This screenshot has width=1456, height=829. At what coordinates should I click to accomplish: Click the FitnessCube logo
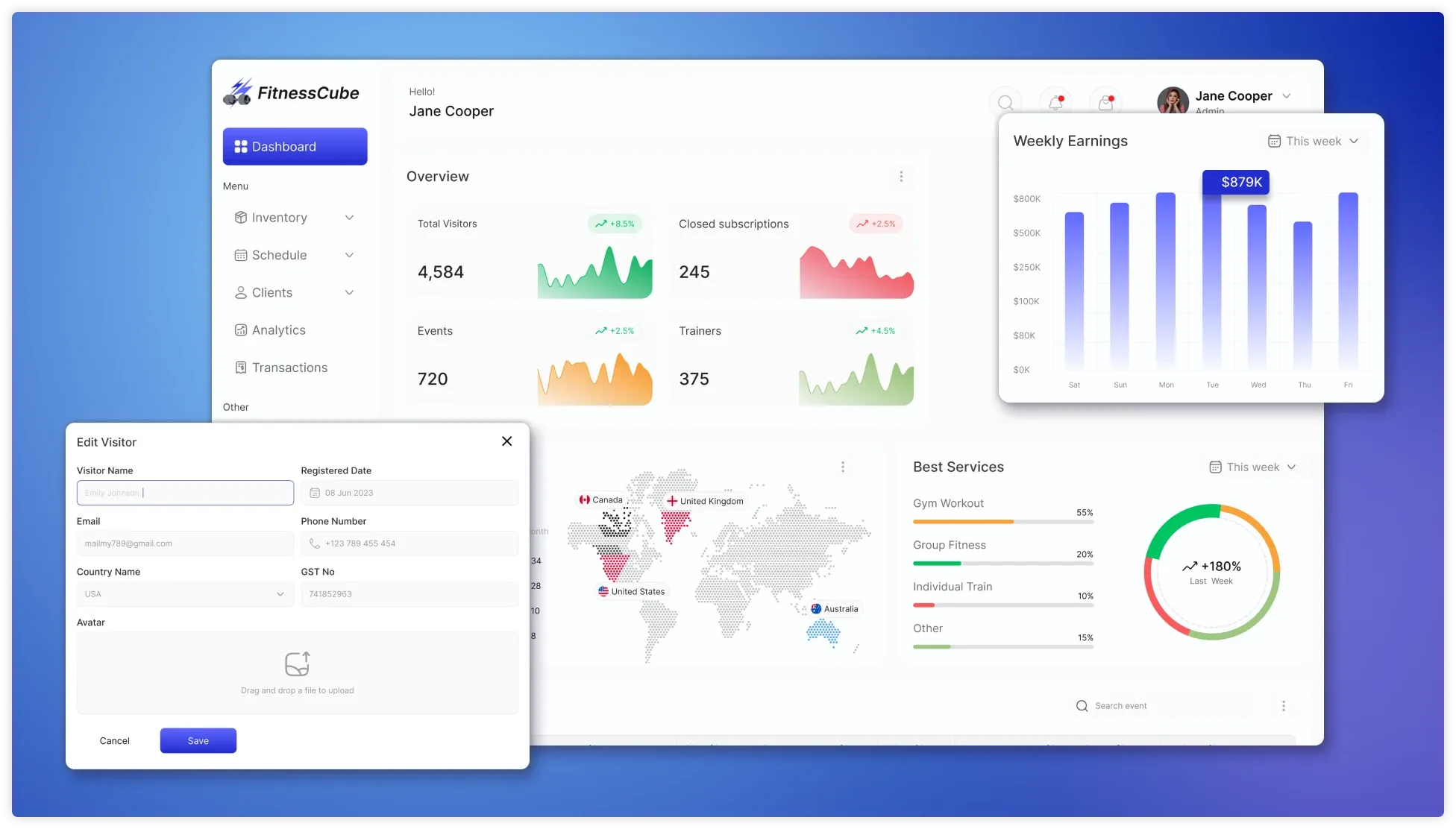click(292, 93)
